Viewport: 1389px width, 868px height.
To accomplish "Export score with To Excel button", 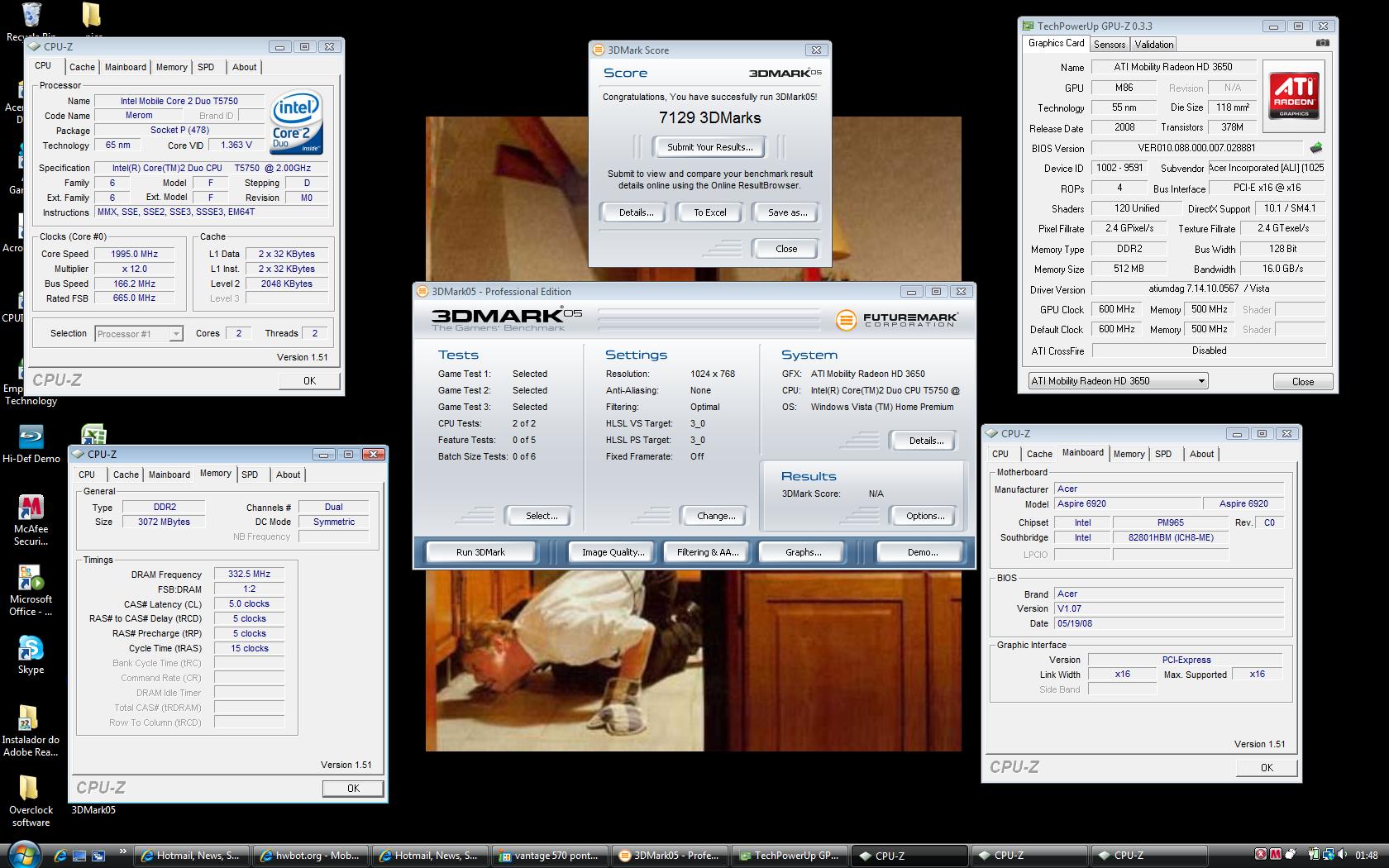I will (x=710, y=212).
